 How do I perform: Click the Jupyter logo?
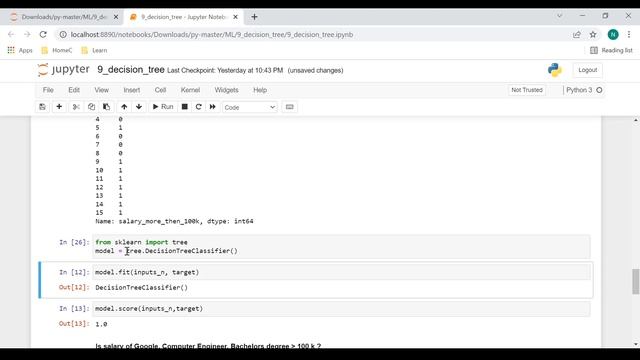coord(63,70)
